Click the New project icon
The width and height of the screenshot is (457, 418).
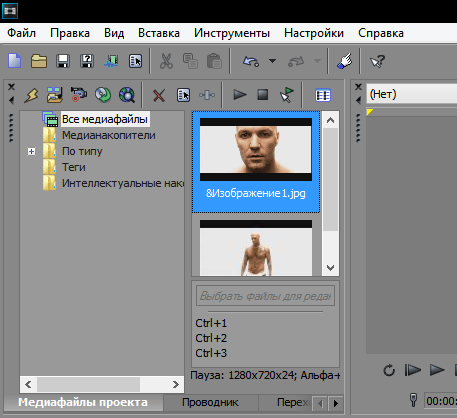point(14,61)
